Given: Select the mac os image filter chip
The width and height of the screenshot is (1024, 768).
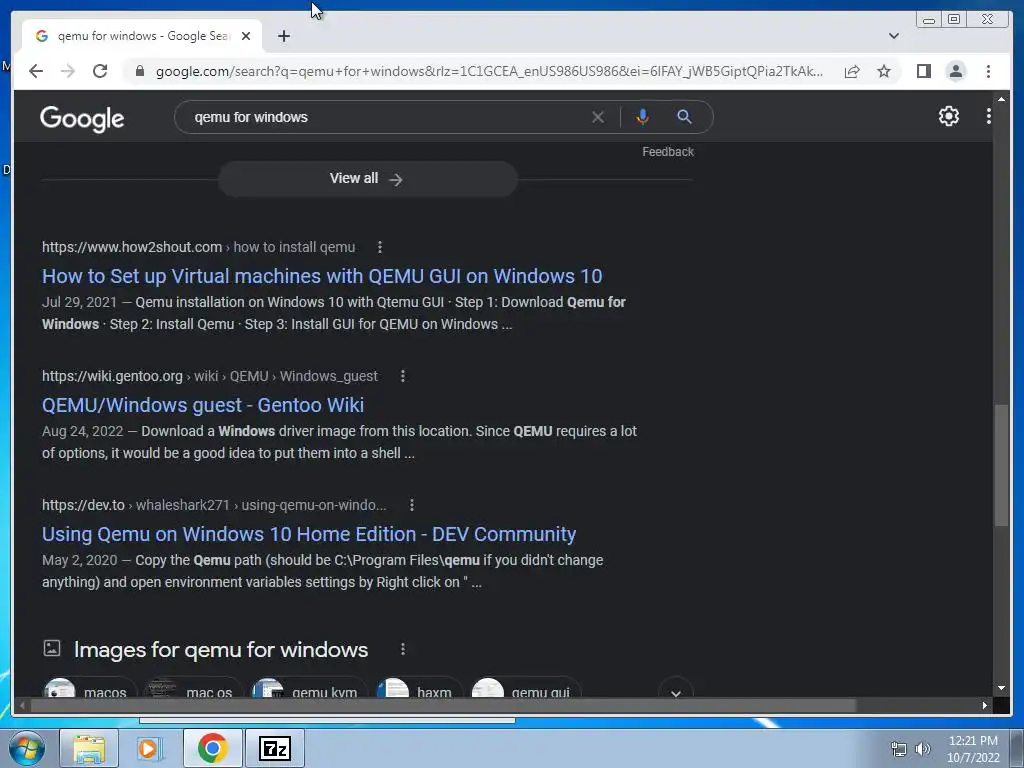Looking at the screenshot, I should pos(193,687).
